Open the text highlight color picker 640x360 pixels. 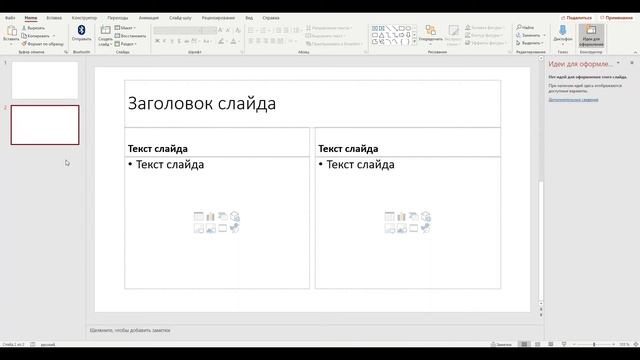221,41
